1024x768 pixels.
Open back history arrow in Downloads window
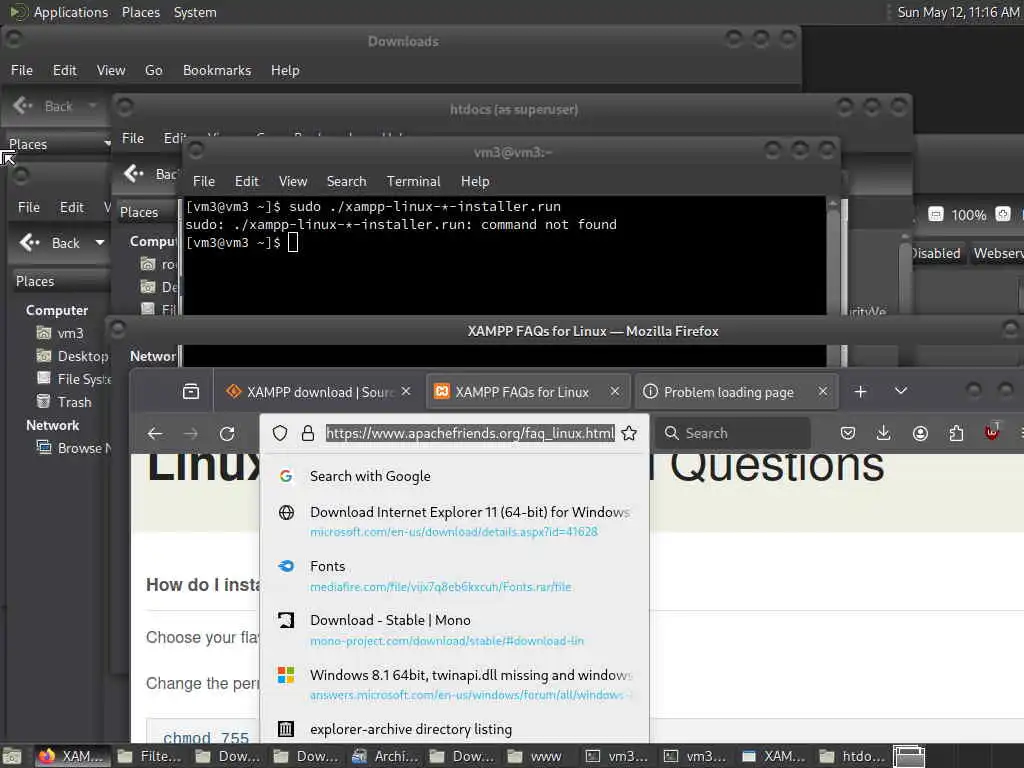93,106
